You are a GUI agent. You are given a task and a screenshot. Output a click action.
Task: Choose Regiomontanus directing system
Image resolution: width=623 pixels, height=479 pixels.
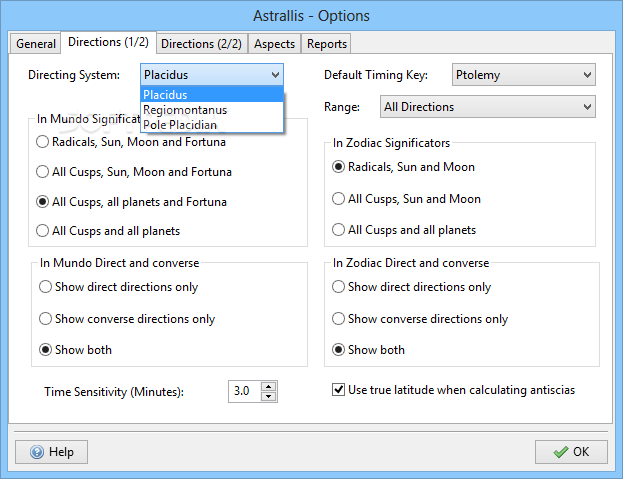pos(212,110)
